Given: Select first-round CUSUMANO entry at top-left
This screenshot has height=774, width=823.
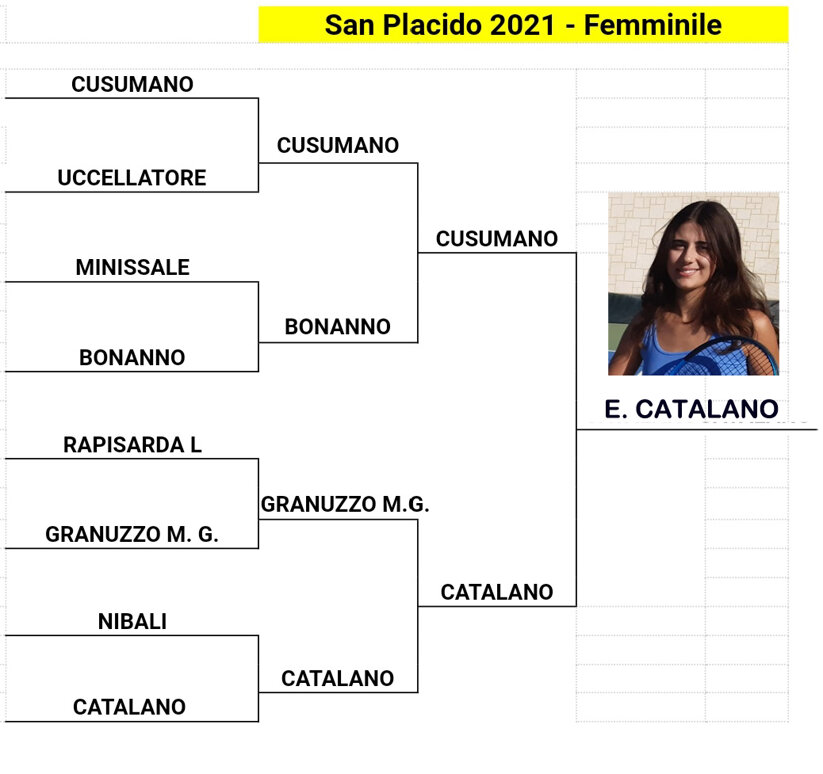Looking at the screenshot, I should (x=132, y=85).
